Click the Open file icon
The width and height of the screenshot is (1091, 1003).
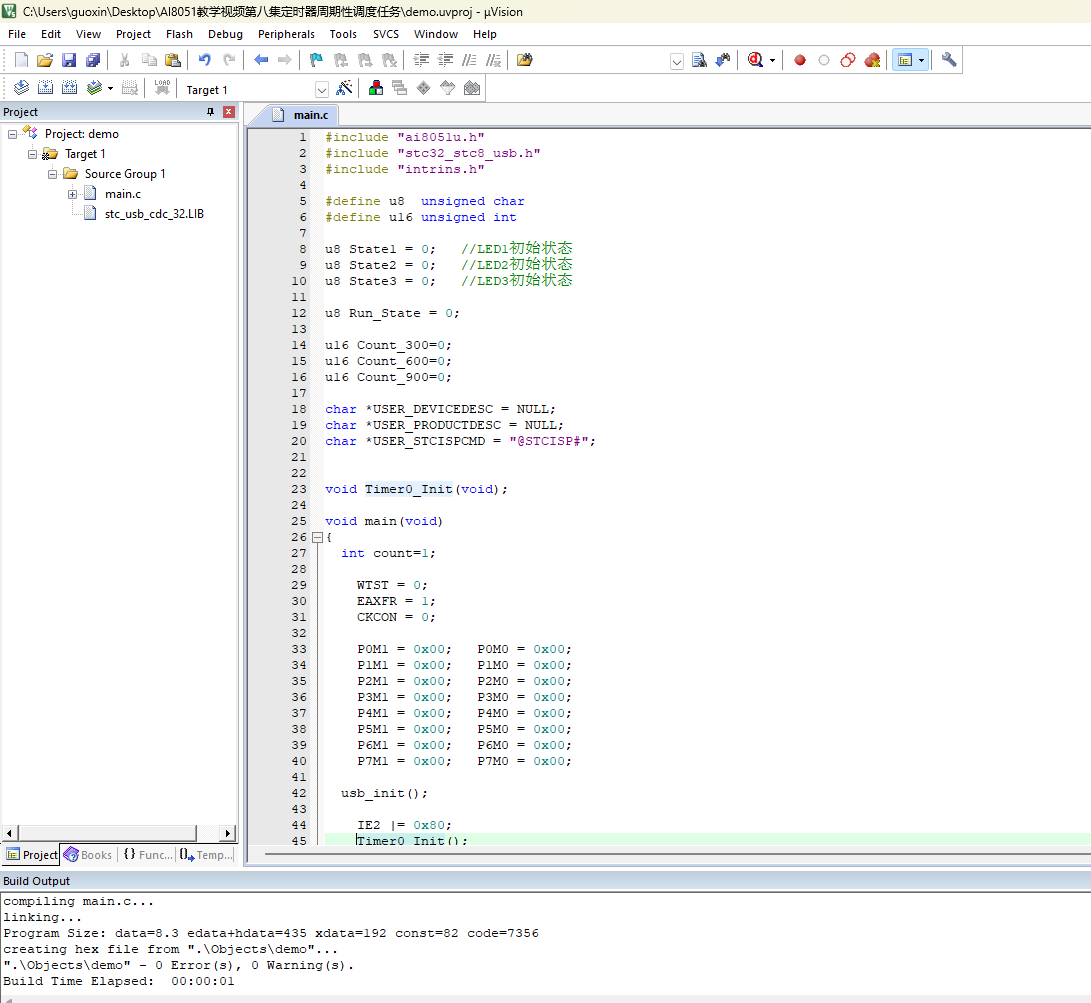tap(45, 60)
